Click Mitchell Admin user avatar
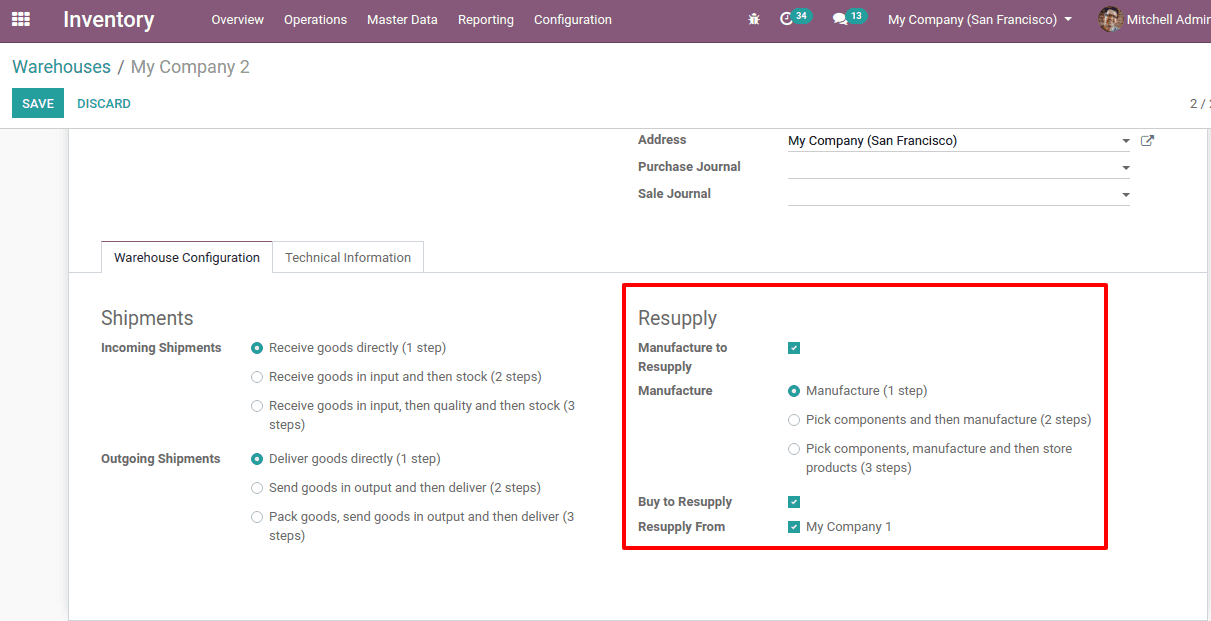This screenshot has height=621, width=1211. click(x=1110, y=19)
